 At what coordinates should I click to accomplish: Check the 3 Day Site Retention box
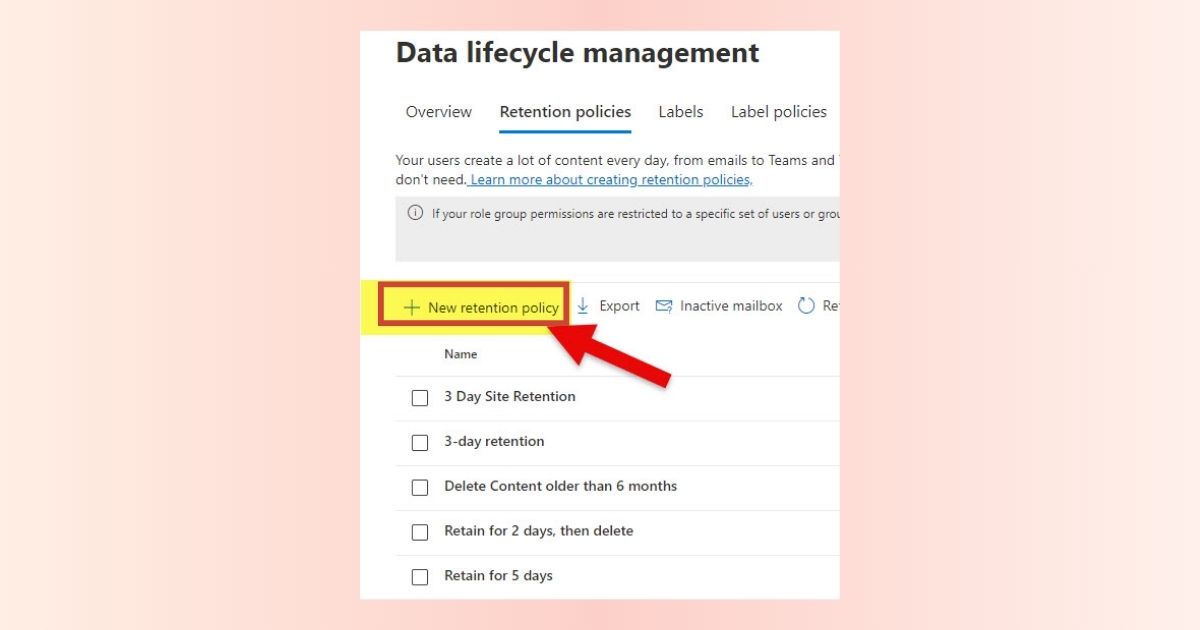click(x=420, y=398)
